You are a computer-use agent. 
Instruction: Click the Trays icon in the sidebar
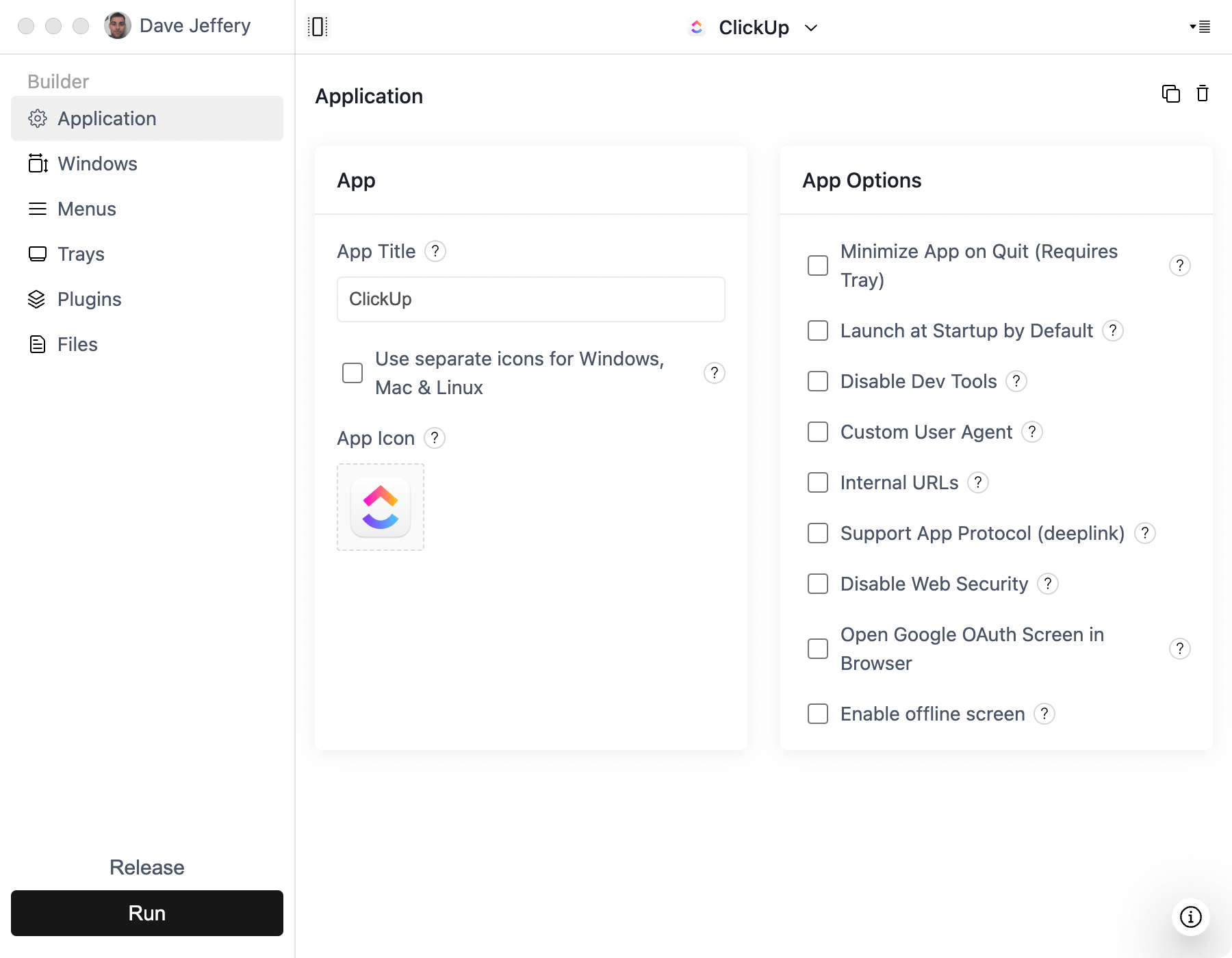[x=38, y=254]
